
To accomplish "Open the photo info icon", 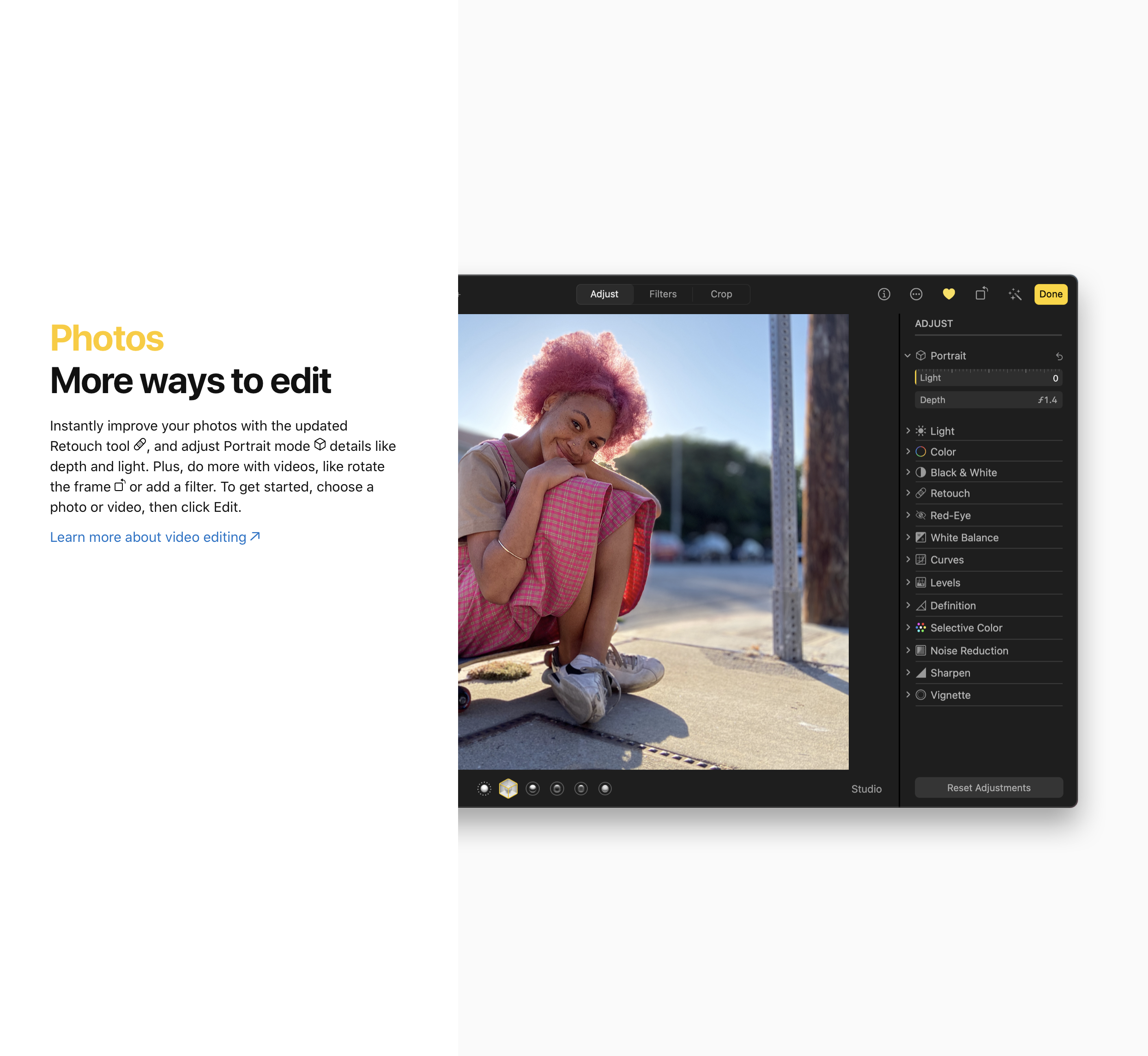I will tap(883, 294).
